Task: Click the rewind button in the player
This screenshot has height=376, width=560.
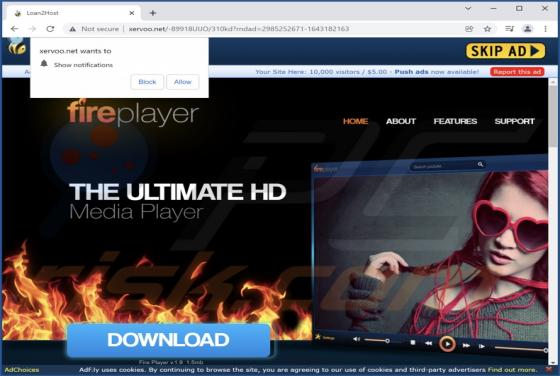Action: tap(428, 343)
